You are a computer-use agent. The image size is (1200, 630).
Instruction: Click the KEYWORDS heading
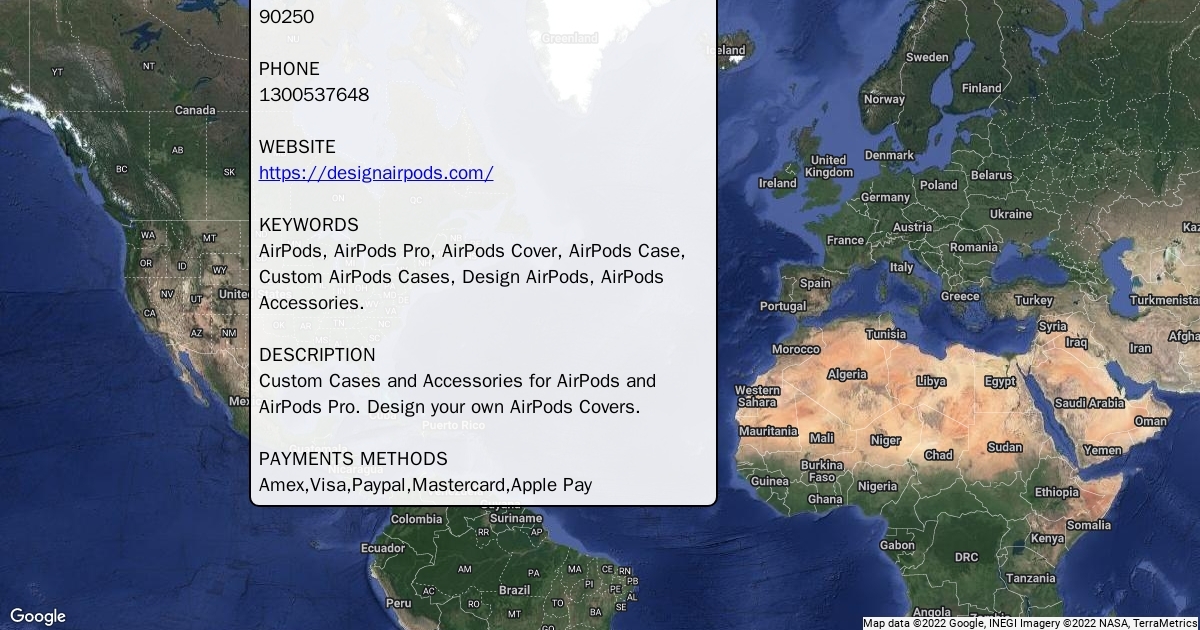(308, 225)
